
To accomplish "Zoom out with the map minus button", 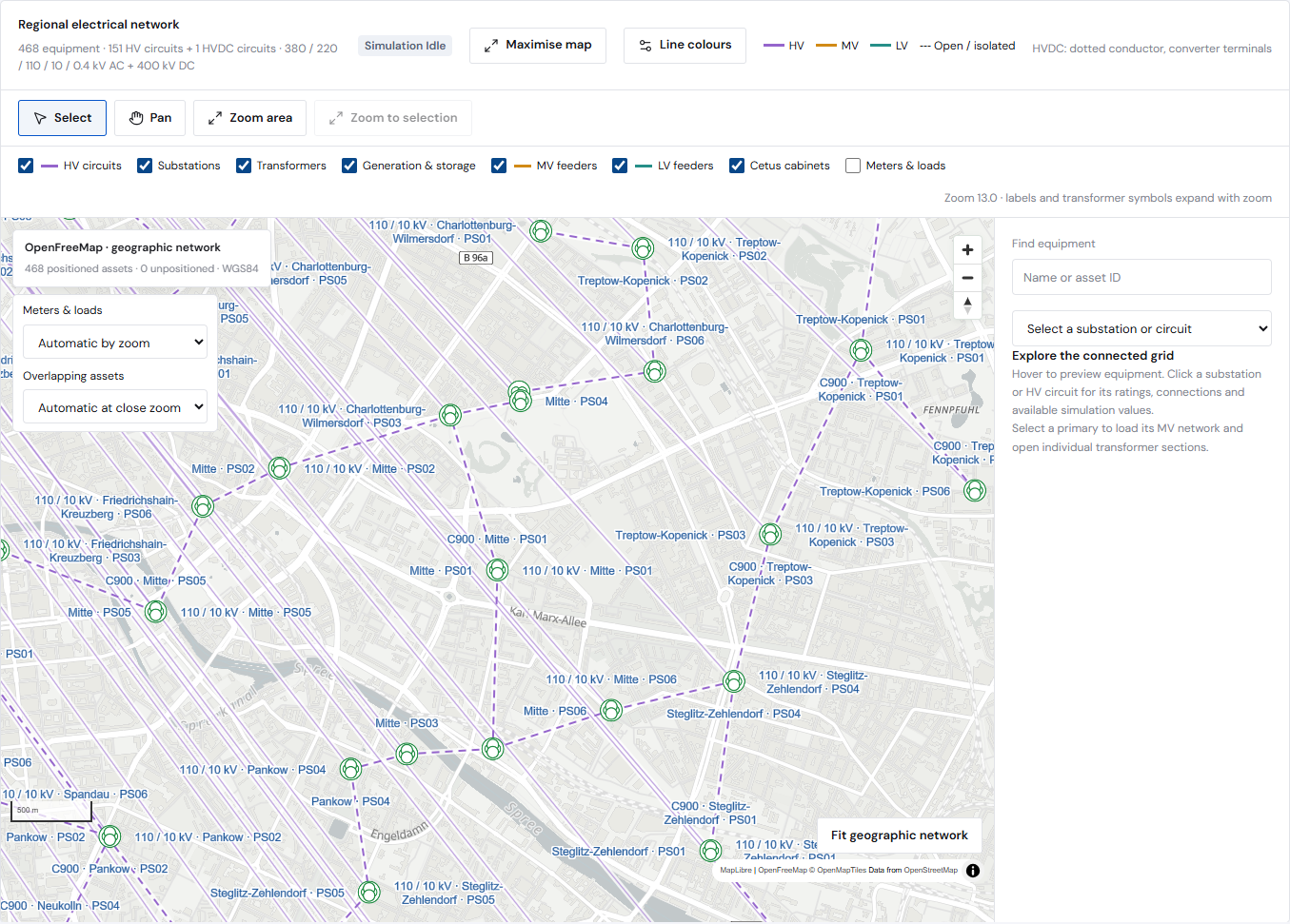I will (967, 278).
